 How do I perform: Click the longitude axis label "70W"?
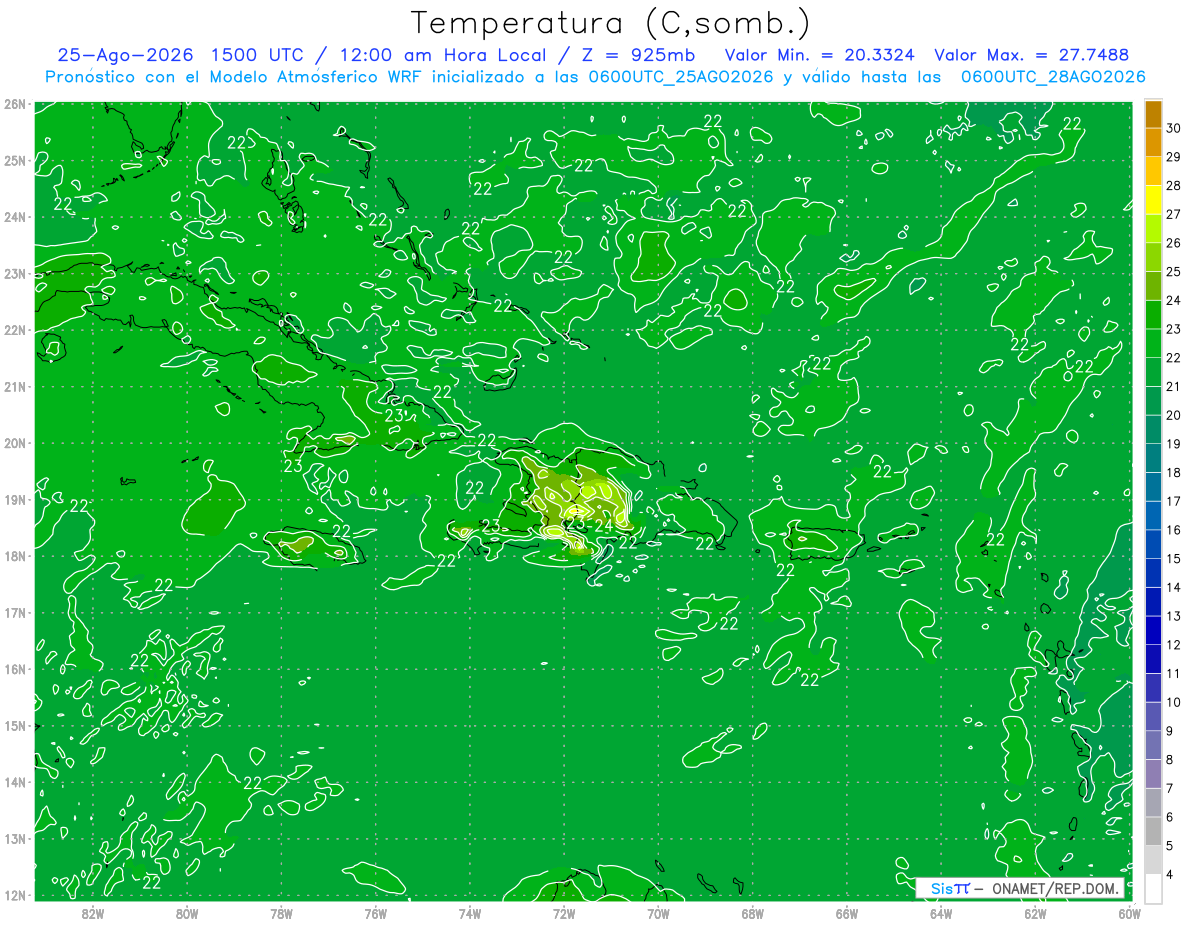coord(658,913)
